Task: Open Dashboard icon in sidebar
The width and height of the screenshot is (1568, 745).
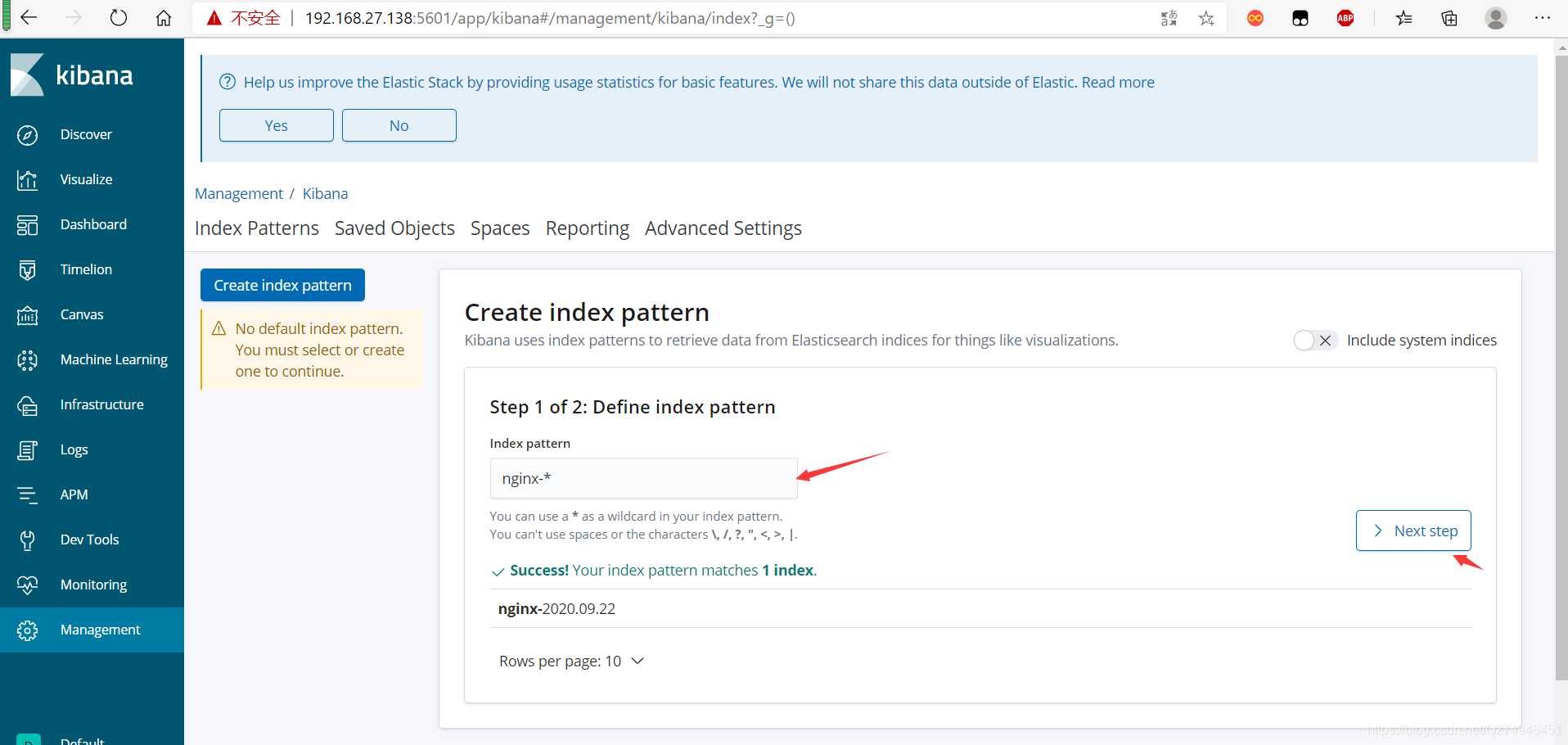Action: tap(28, 225)
